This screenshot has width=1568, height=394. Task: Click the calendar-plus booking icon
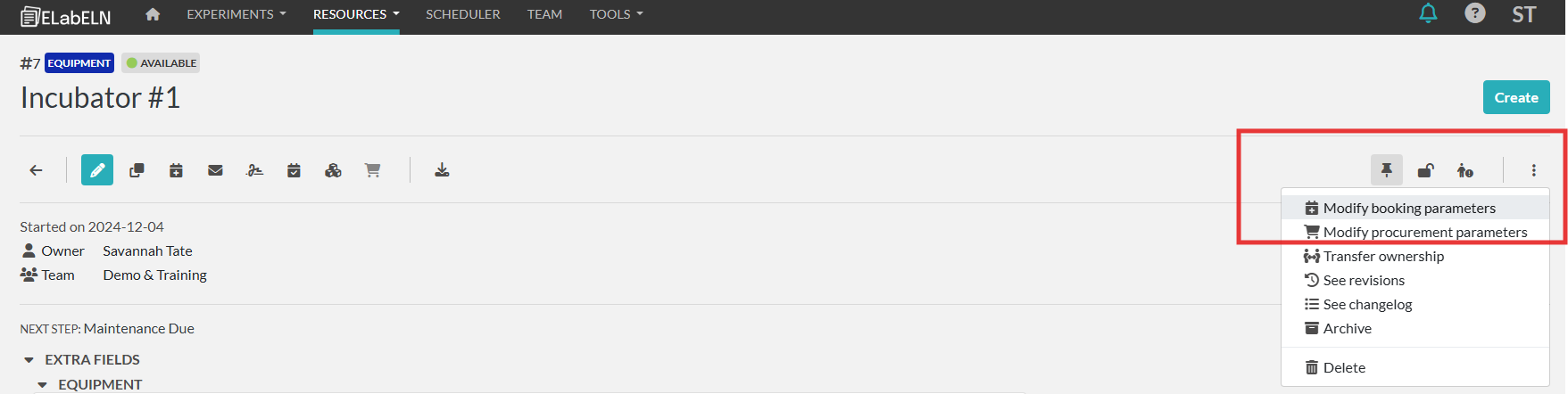click(176, 170)
